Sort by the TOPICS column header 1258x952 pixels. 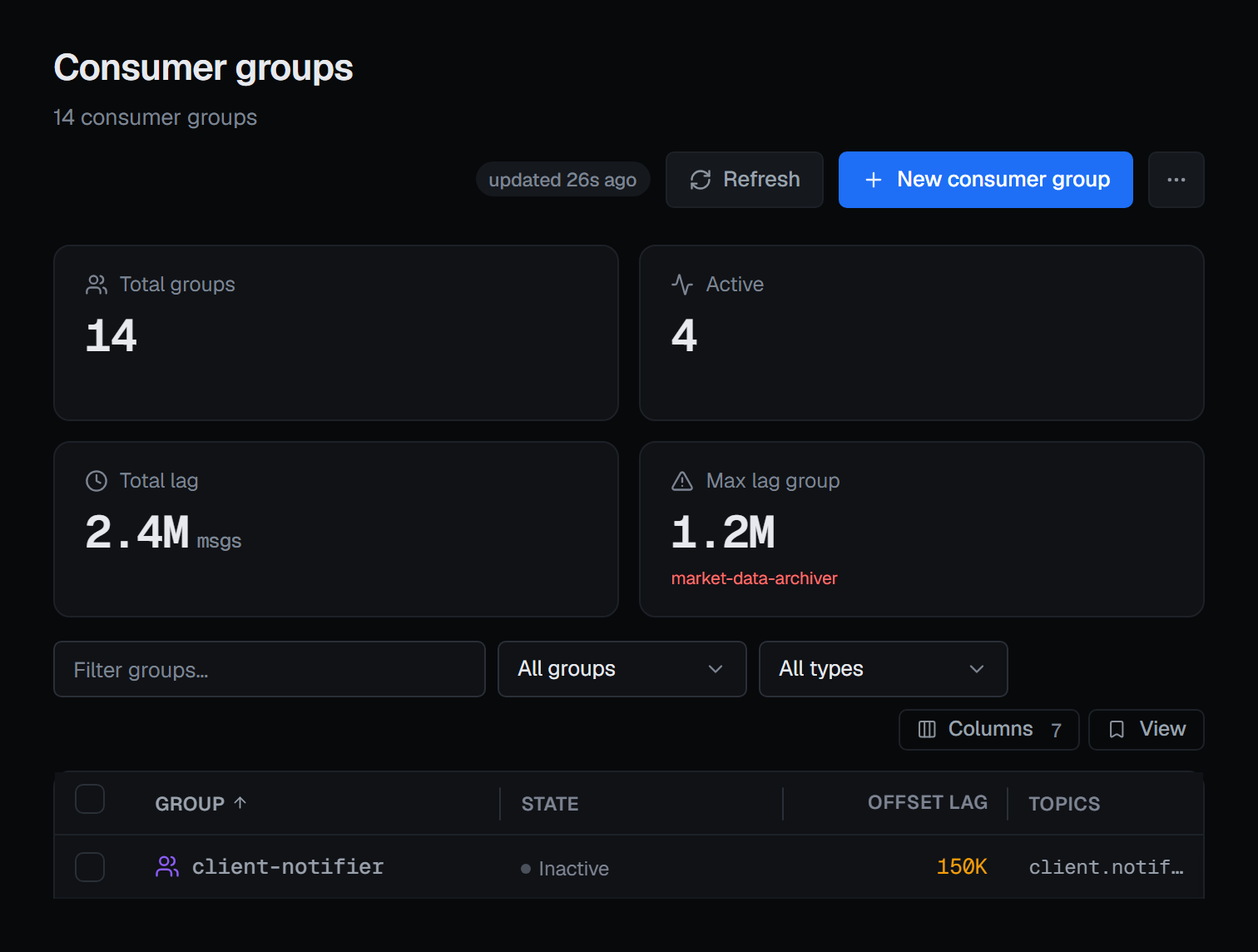(1064, 804)
